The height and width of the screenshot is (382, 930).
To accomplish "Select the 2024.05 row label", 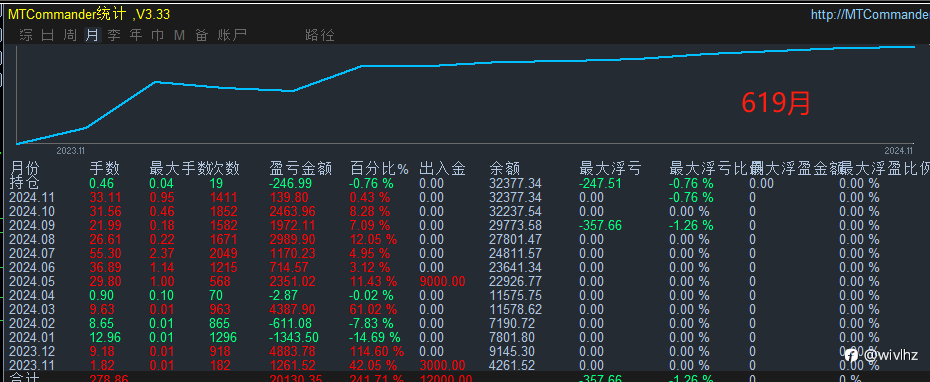I will point(32,282).
